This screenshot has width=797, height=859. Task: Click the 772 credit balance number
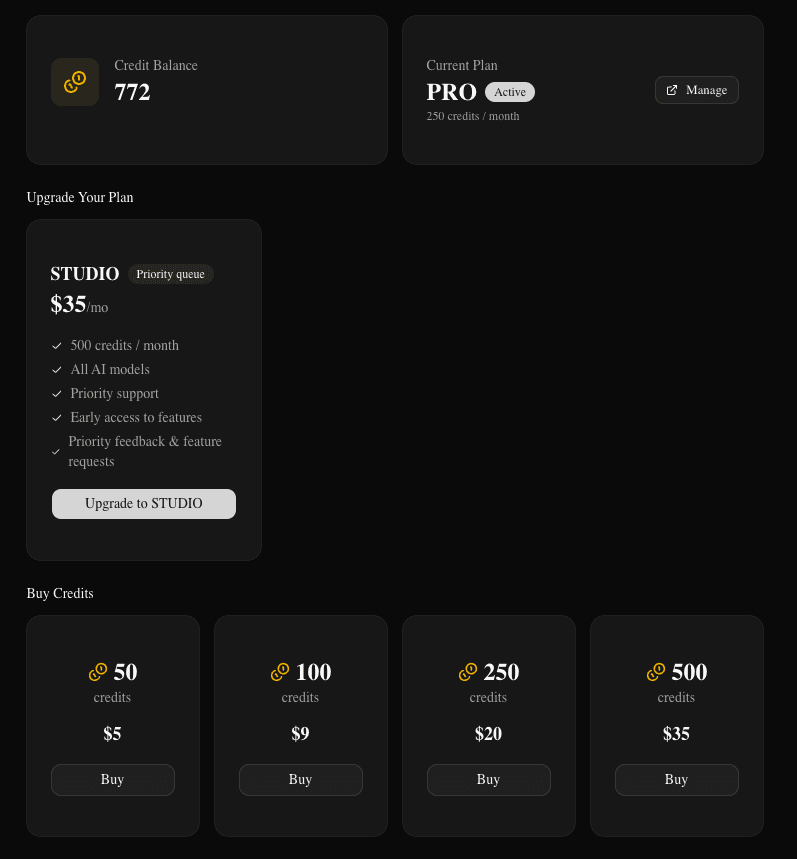coord(132,92)
